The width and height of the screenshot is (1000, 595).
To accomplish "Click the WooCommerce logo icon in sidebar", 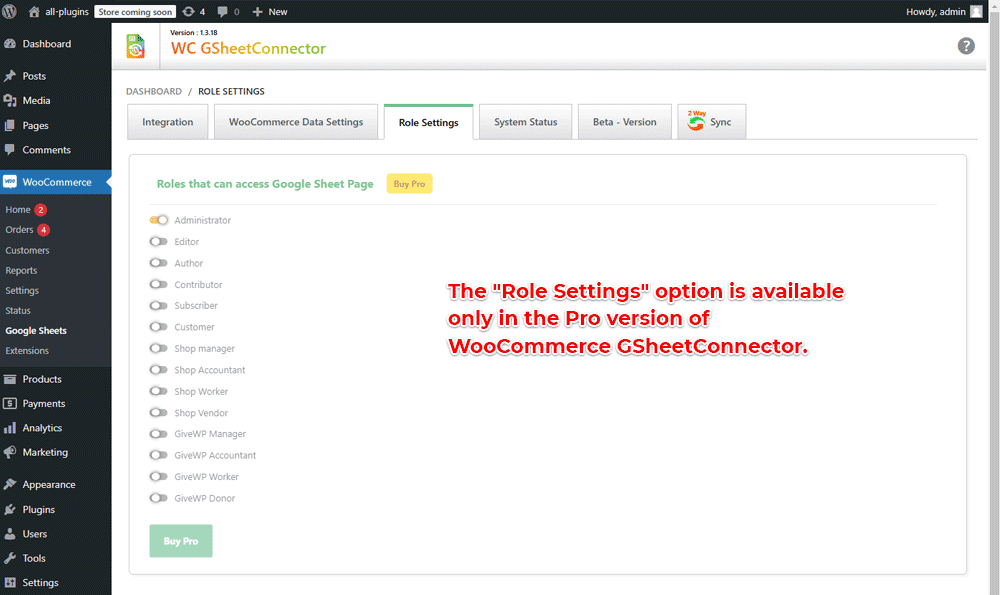I will click(x=10, y=182).
